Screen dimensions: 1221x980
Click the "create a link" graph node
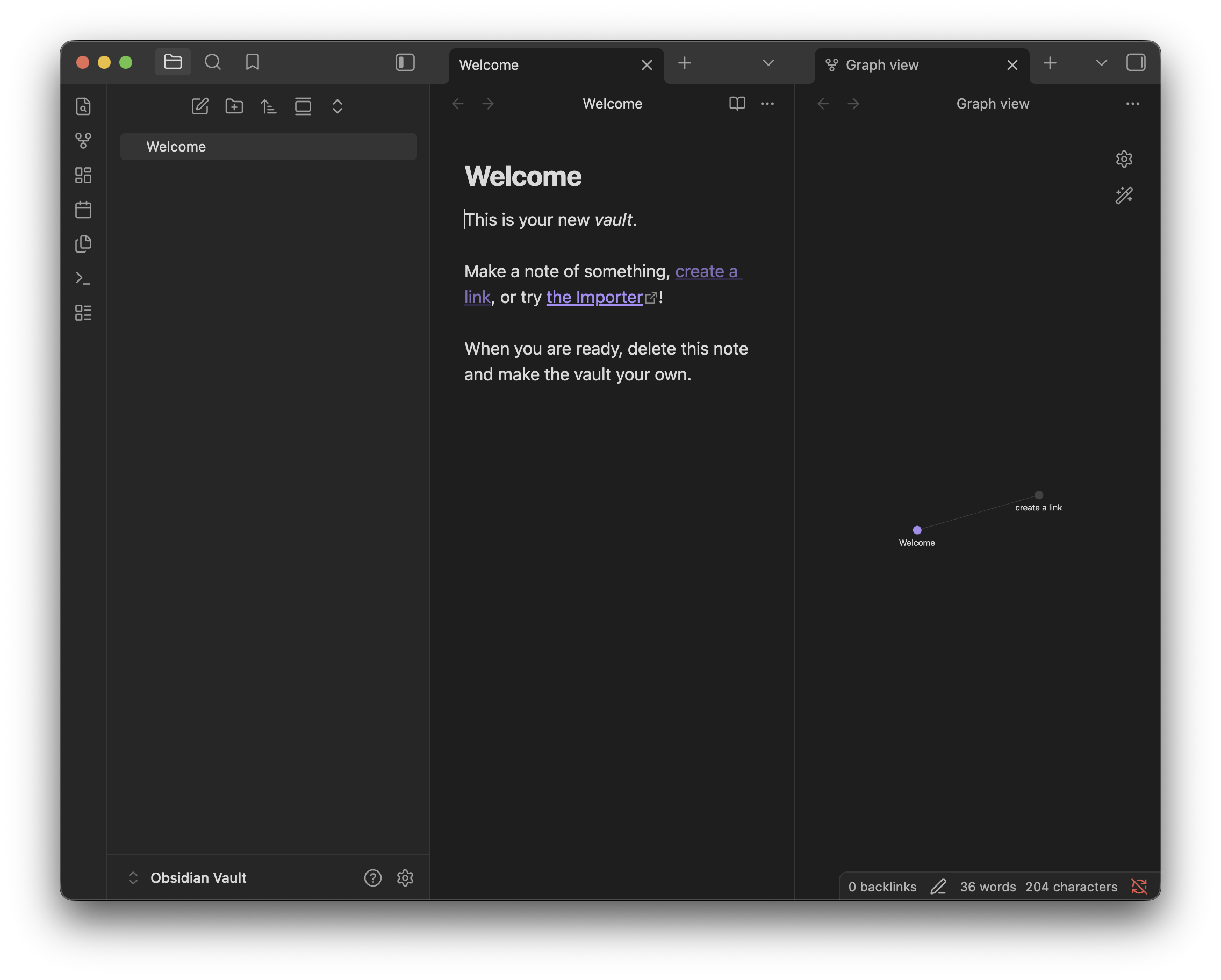click(1038, 495)
